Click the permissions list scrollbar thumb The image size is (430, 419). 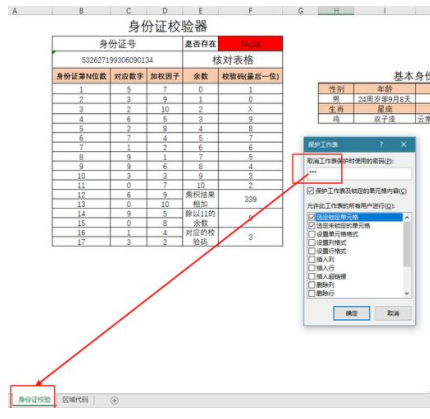(x=407, y=244)
